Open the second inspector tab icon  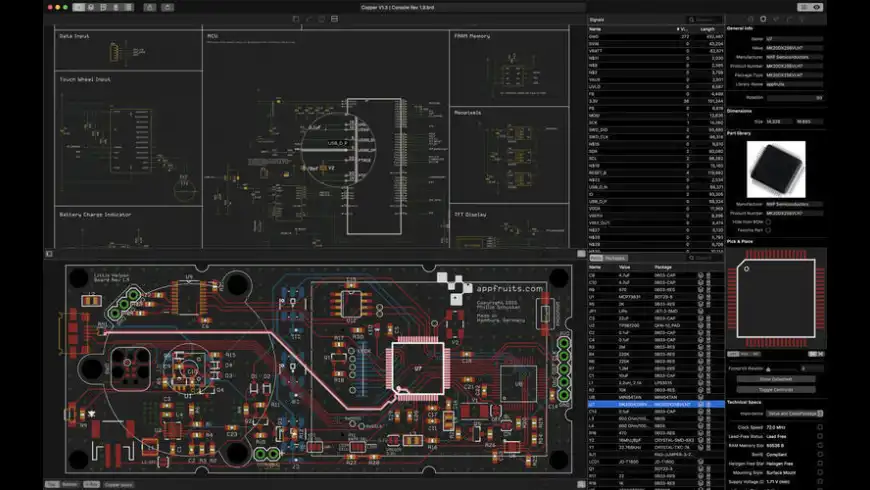pos(764,19)
